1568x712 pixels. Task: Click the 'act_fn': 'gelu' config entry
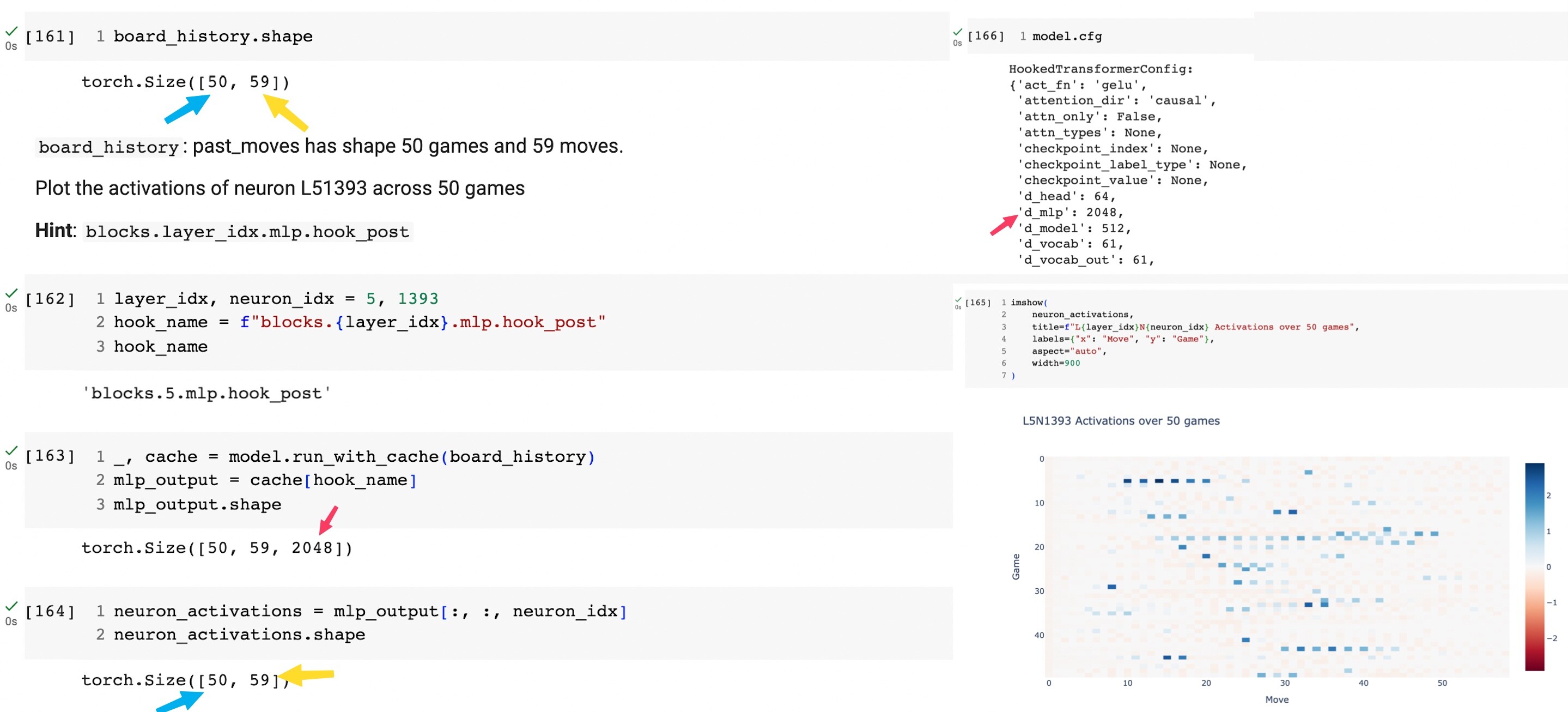[x=1081, y=85]
